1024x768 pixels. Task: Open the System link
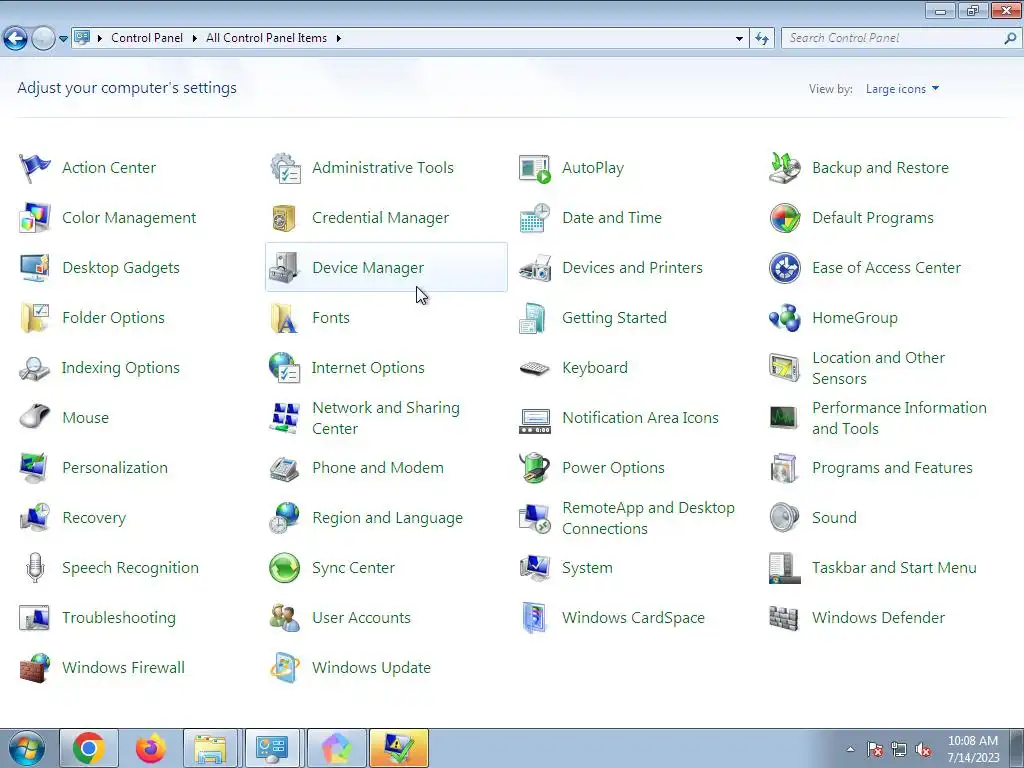click(587, 568)
